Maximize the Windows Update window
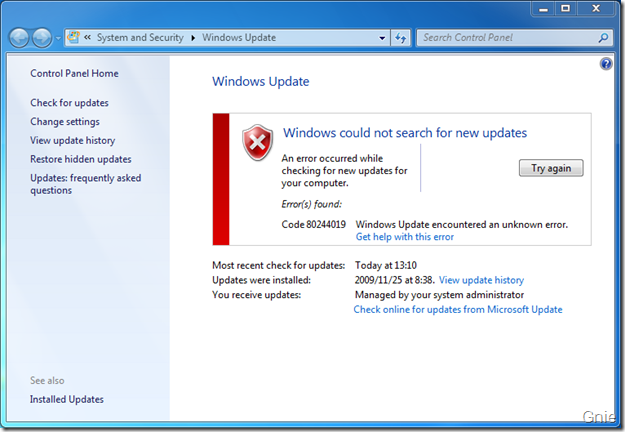 [565, 9]
